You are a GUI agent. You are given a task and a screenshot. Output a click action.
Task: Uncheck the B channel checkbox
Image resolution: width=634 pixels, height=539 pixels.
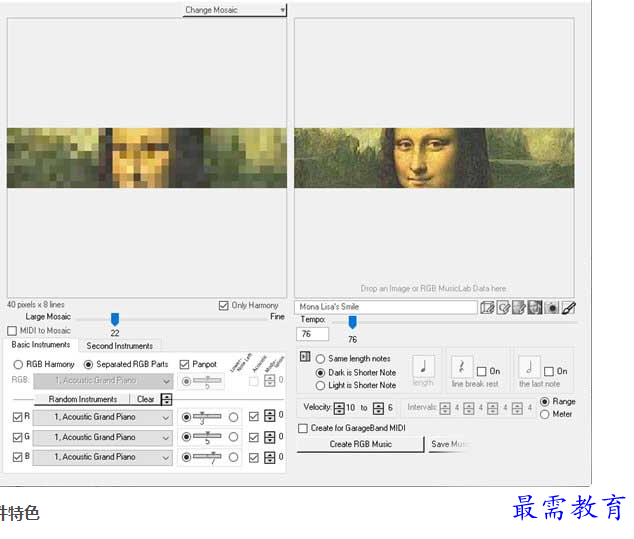coord(17,457)
